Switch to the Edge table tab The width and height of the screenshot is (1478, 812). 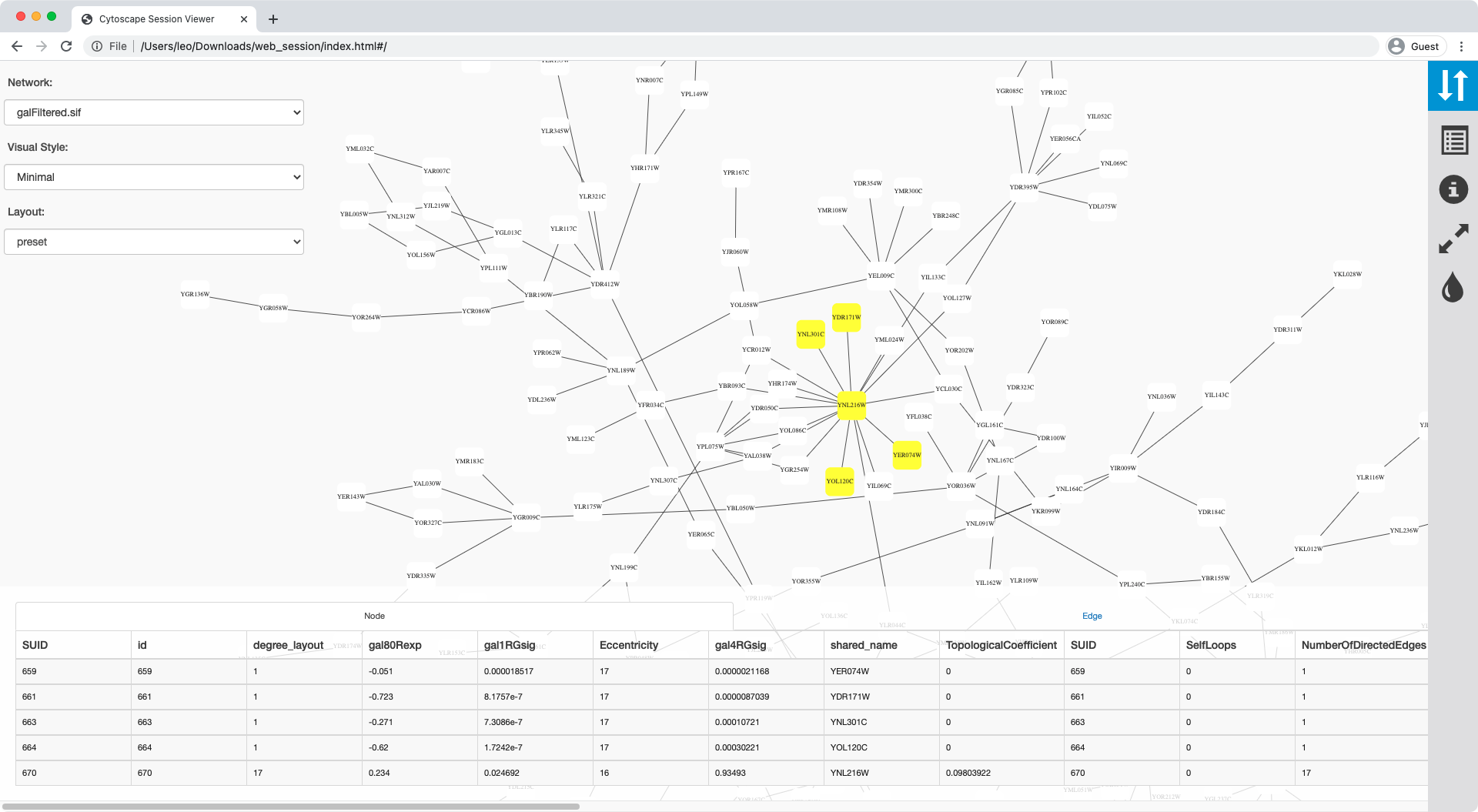pos(1092,616)
